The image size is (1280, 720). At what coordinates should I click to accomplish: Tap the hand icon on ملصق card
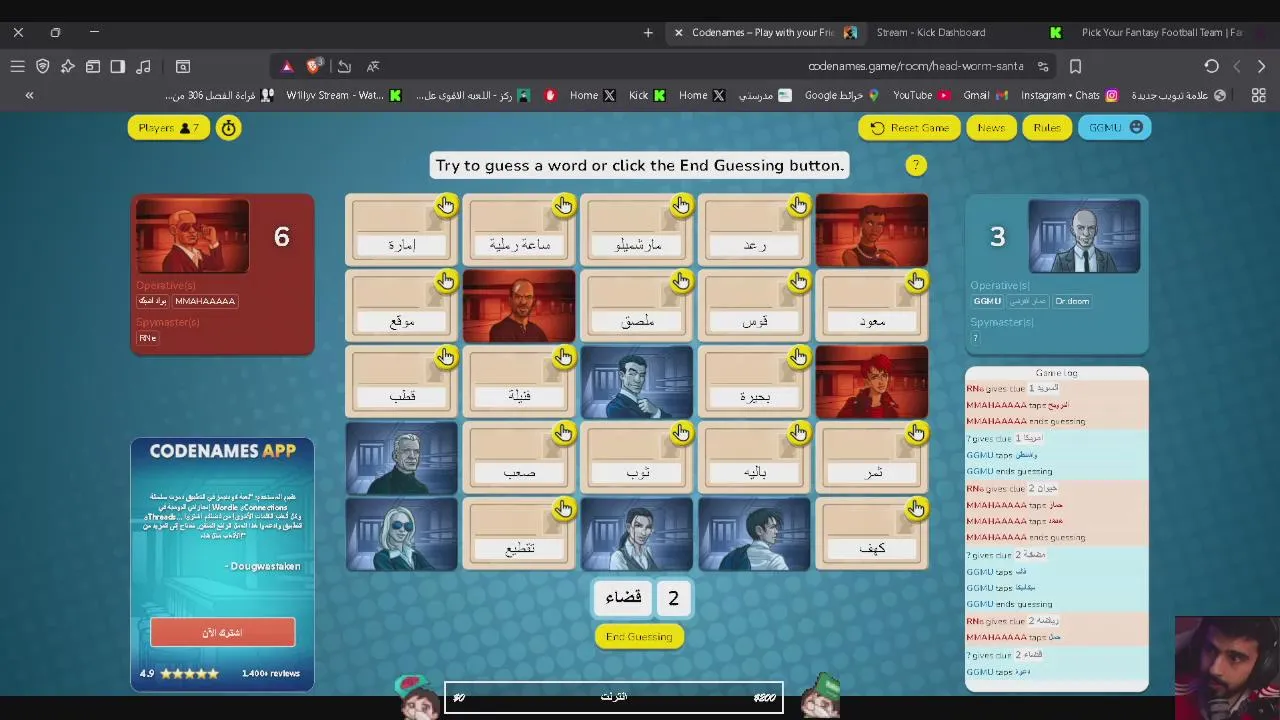coord(681,282)
